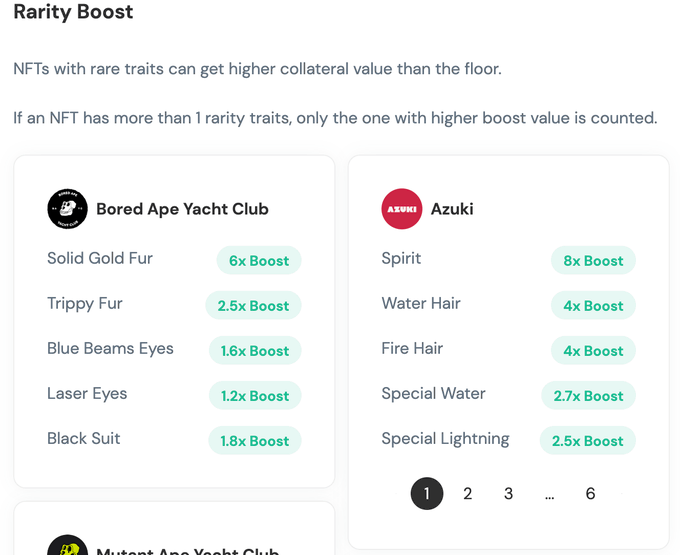Select current page 1 pagination button
680x555 pixels.
click(427, 493)
